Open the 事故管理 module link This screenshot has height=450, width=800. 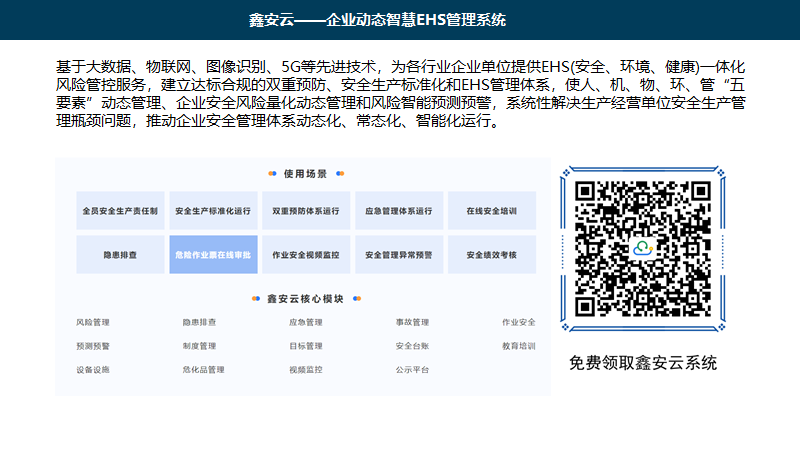coord(412,322)
